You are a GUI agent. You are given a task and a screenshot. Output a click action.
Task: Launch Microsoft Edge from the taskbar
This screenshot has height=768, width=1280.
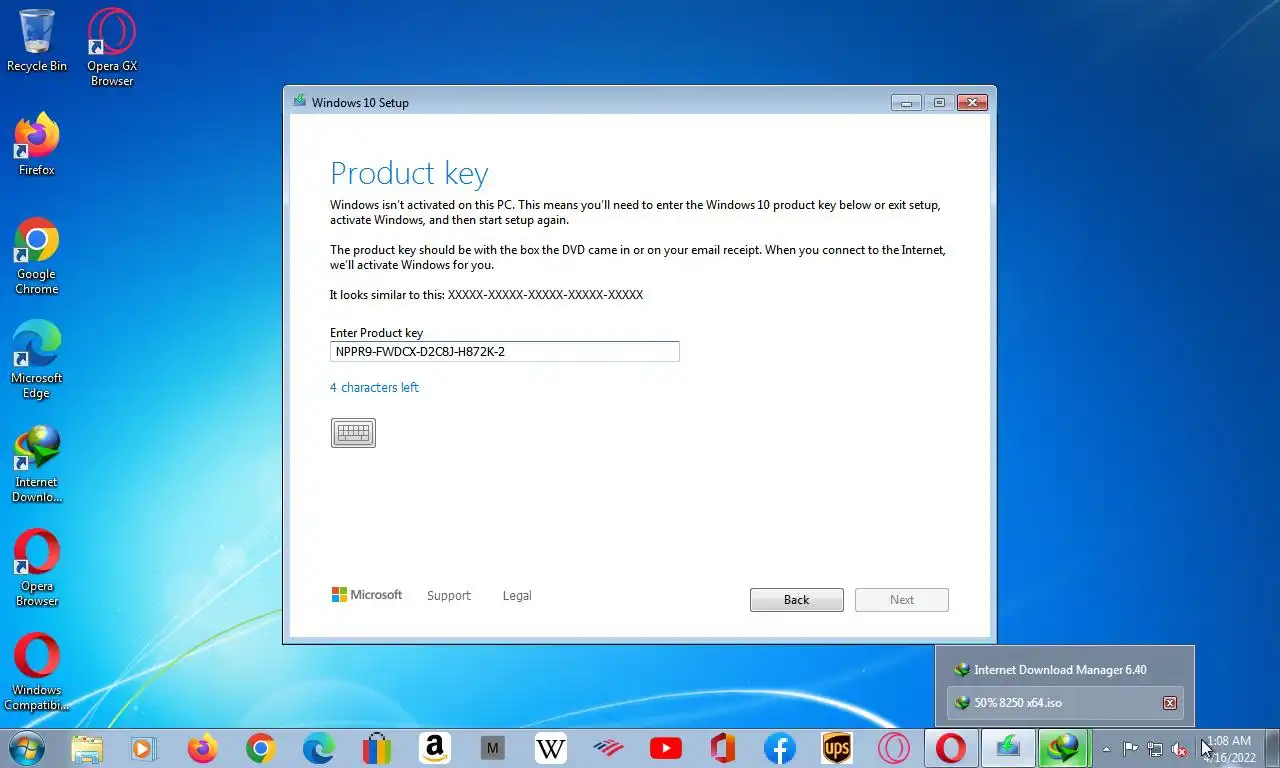319,748
